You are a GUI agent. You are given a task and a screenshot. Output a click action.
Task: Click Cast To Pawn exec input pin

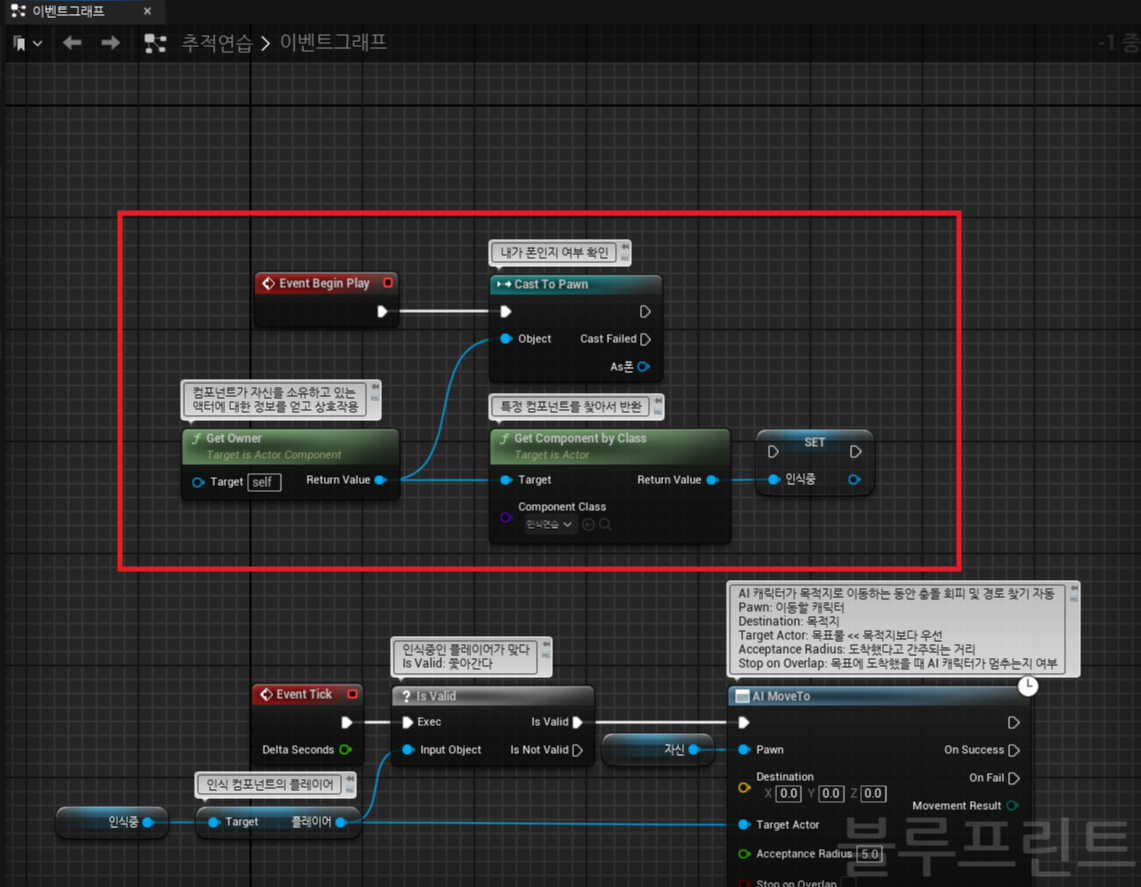click(506, 311)
